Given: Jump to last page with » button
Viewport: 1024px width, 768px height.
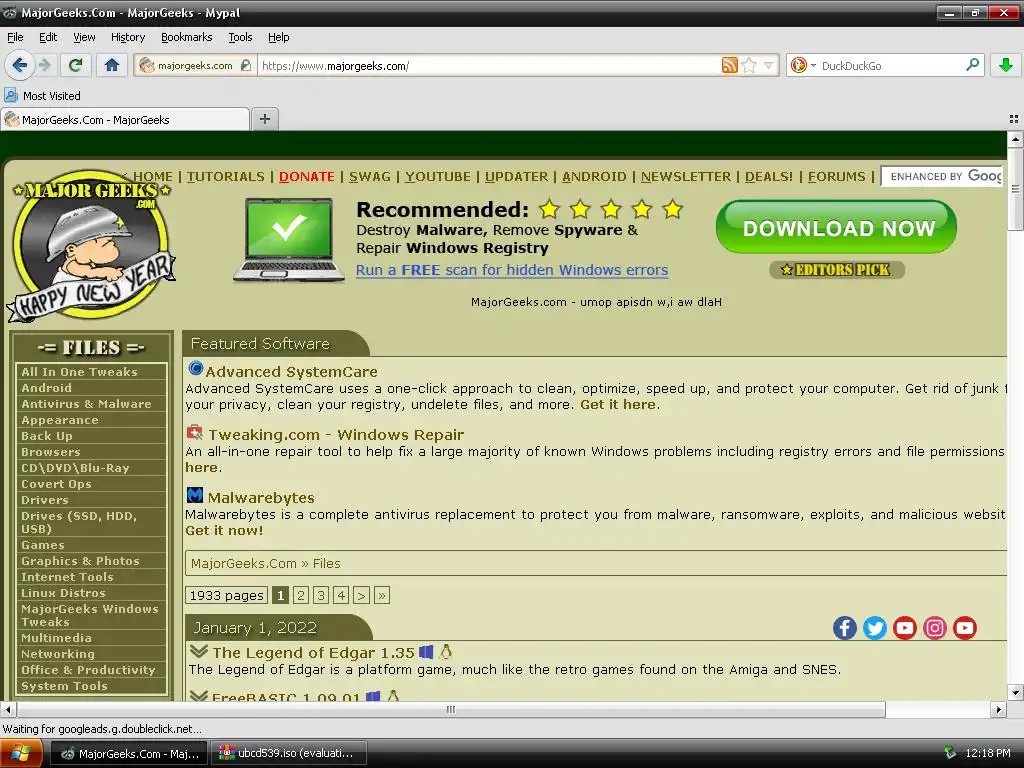Looking at the screenshot, I should point(382,595).
